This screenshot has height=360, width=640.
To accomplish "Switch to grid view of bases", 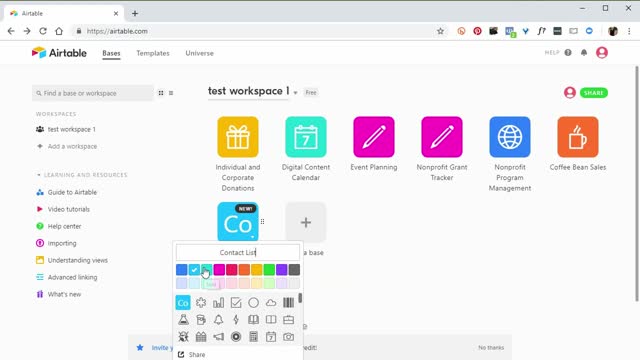I will click(161, 93).
